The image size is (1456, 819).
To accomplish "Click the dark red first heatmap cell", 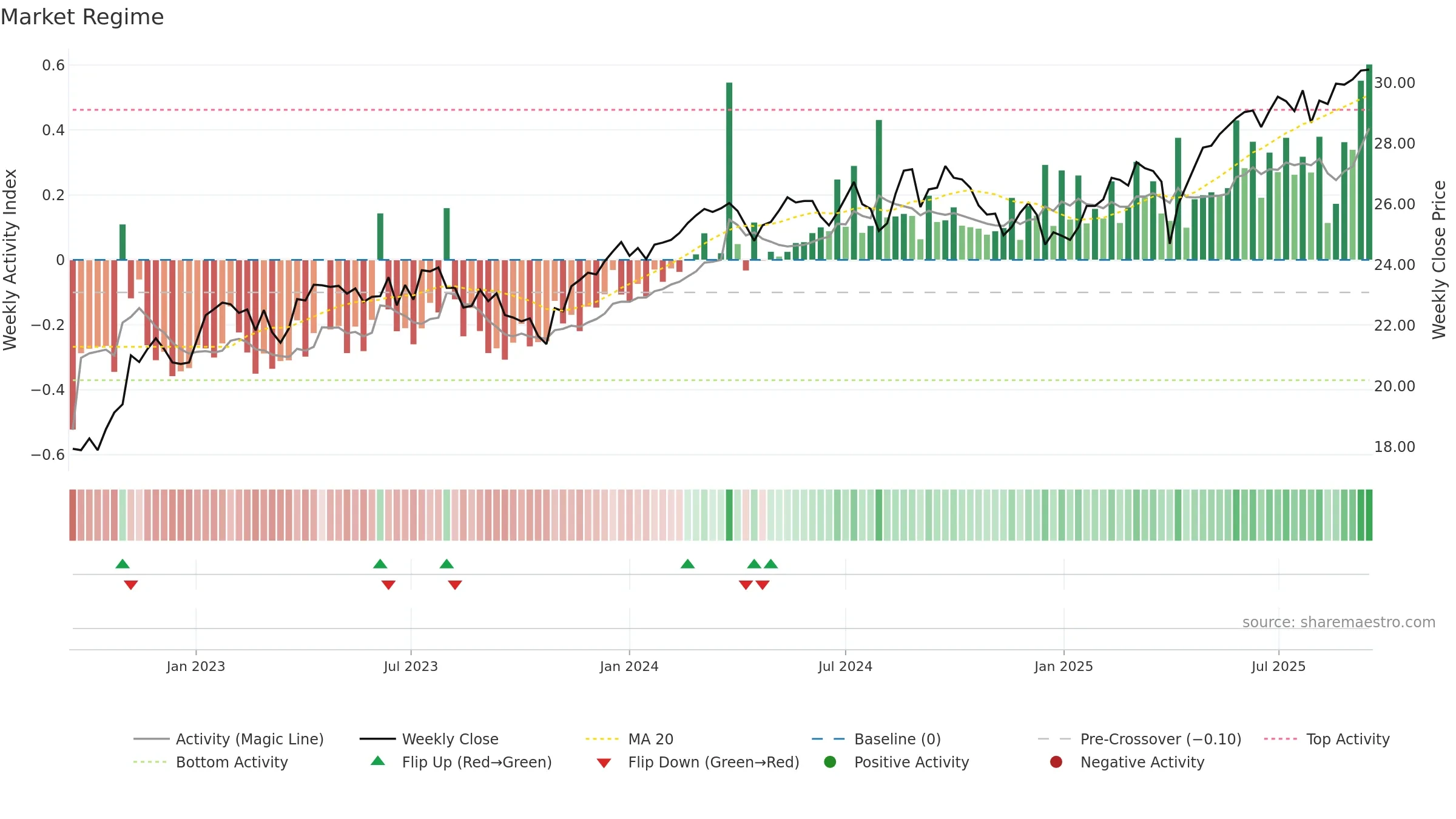I will [x=73, y=515].
